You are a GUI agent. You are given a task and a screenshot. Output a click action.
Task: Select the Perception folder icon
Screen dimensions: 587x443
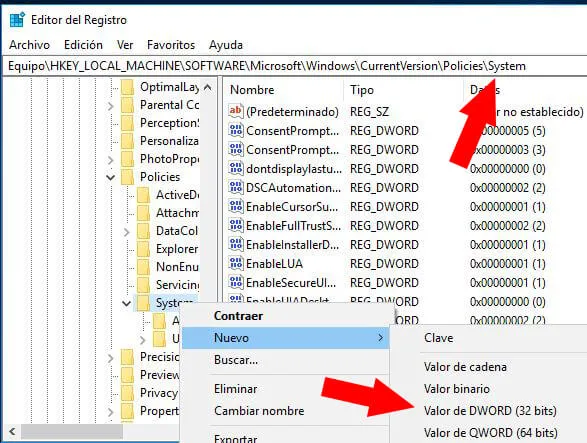tap(128, 123)
